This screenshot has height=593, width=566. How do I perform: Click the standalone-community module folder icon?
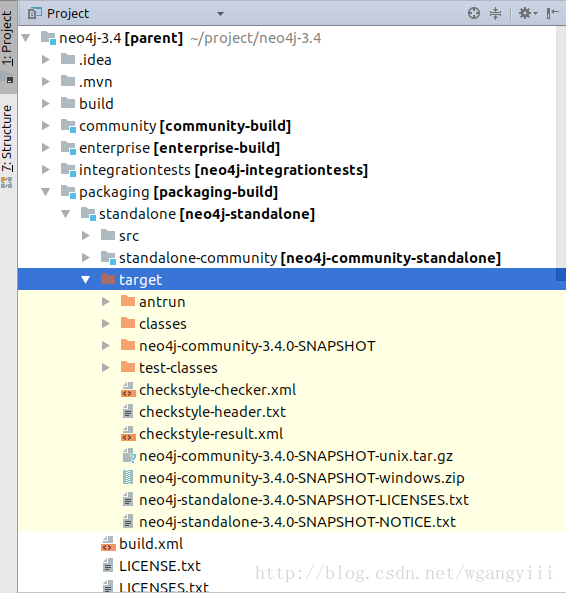[x=108, y=258]
